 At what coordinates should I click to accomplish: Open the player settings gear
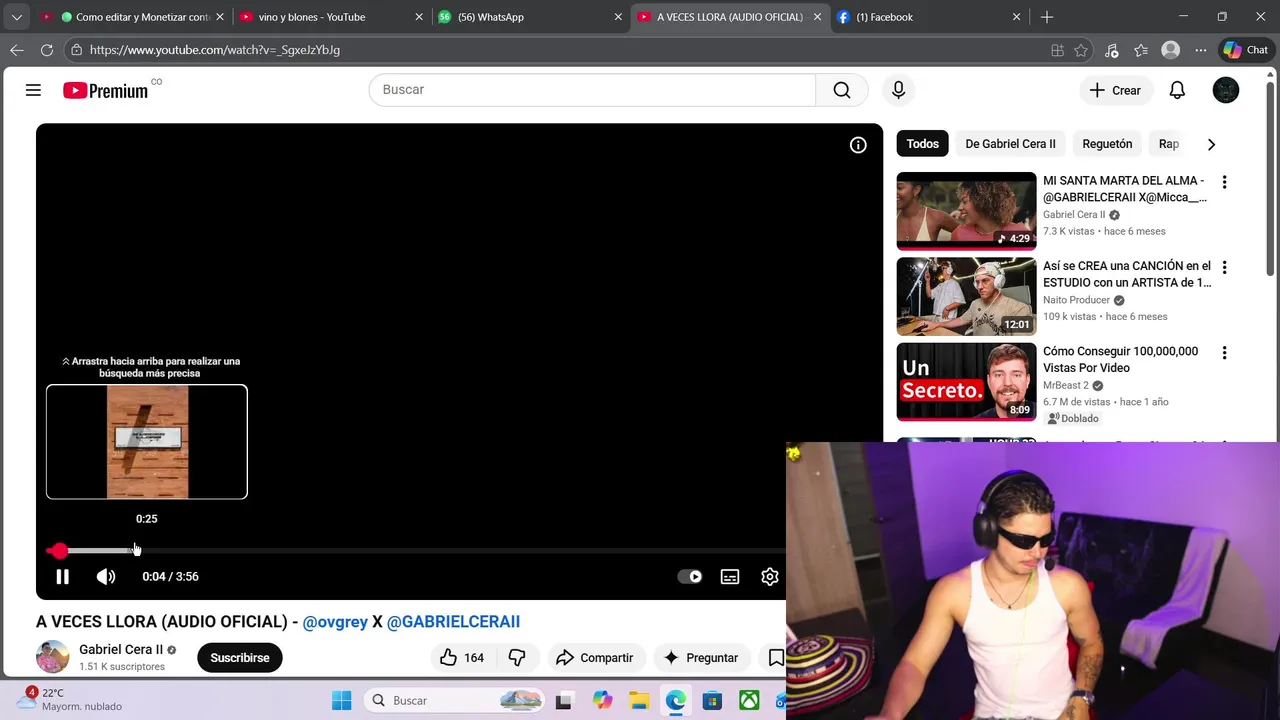coord(770,577)
